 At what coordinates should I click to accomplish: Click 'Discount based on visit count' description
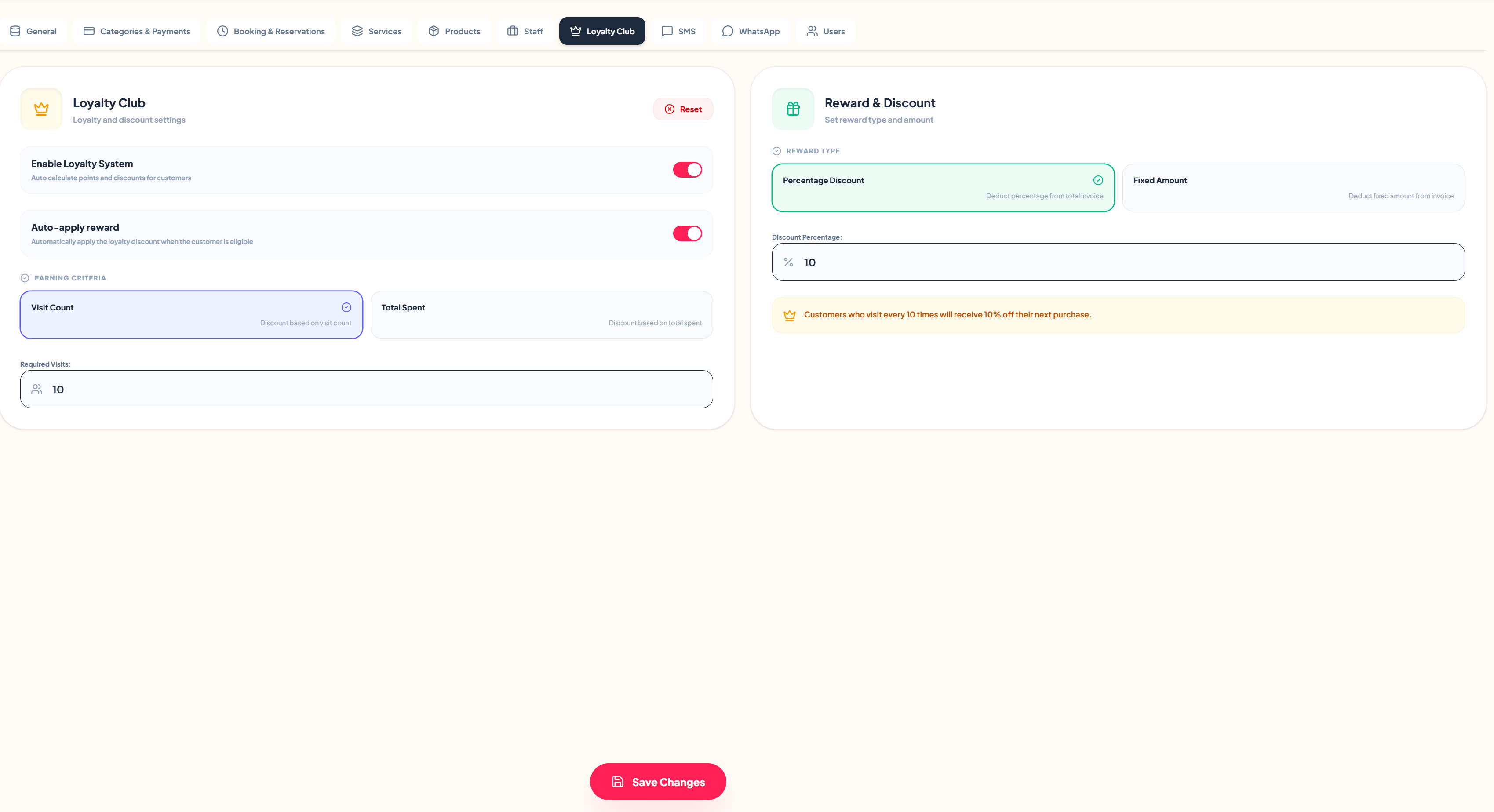coord(306,323)
